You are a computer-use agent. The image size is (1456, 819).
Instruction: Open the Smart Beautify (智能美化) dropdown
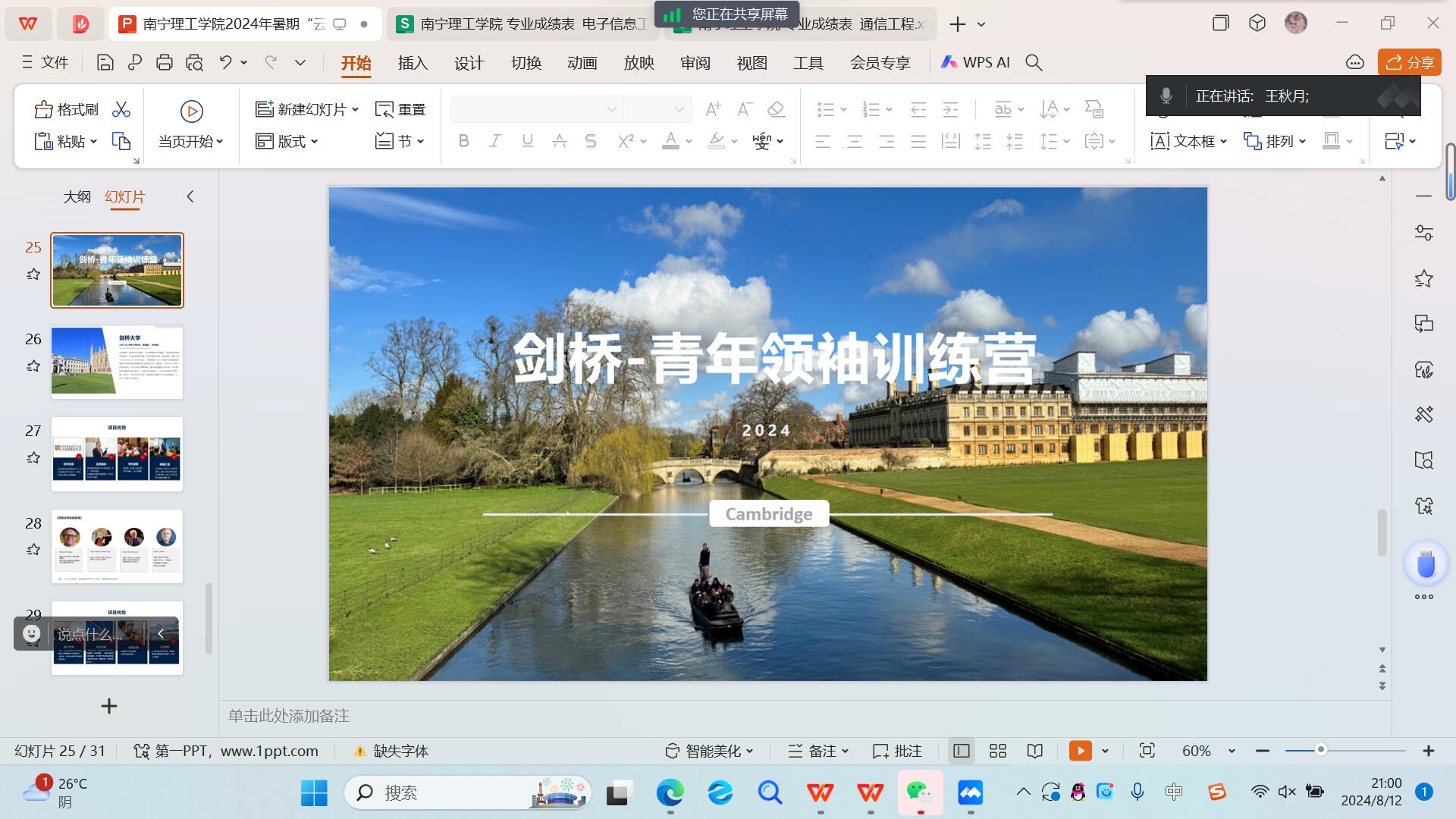[709, 751]
